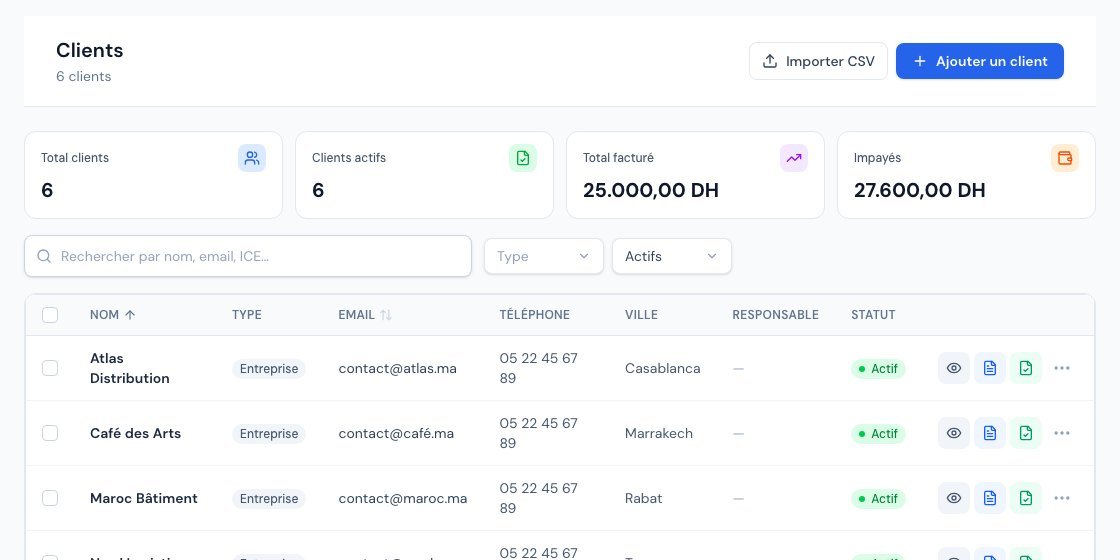Click the Rabat city cell

644,499
